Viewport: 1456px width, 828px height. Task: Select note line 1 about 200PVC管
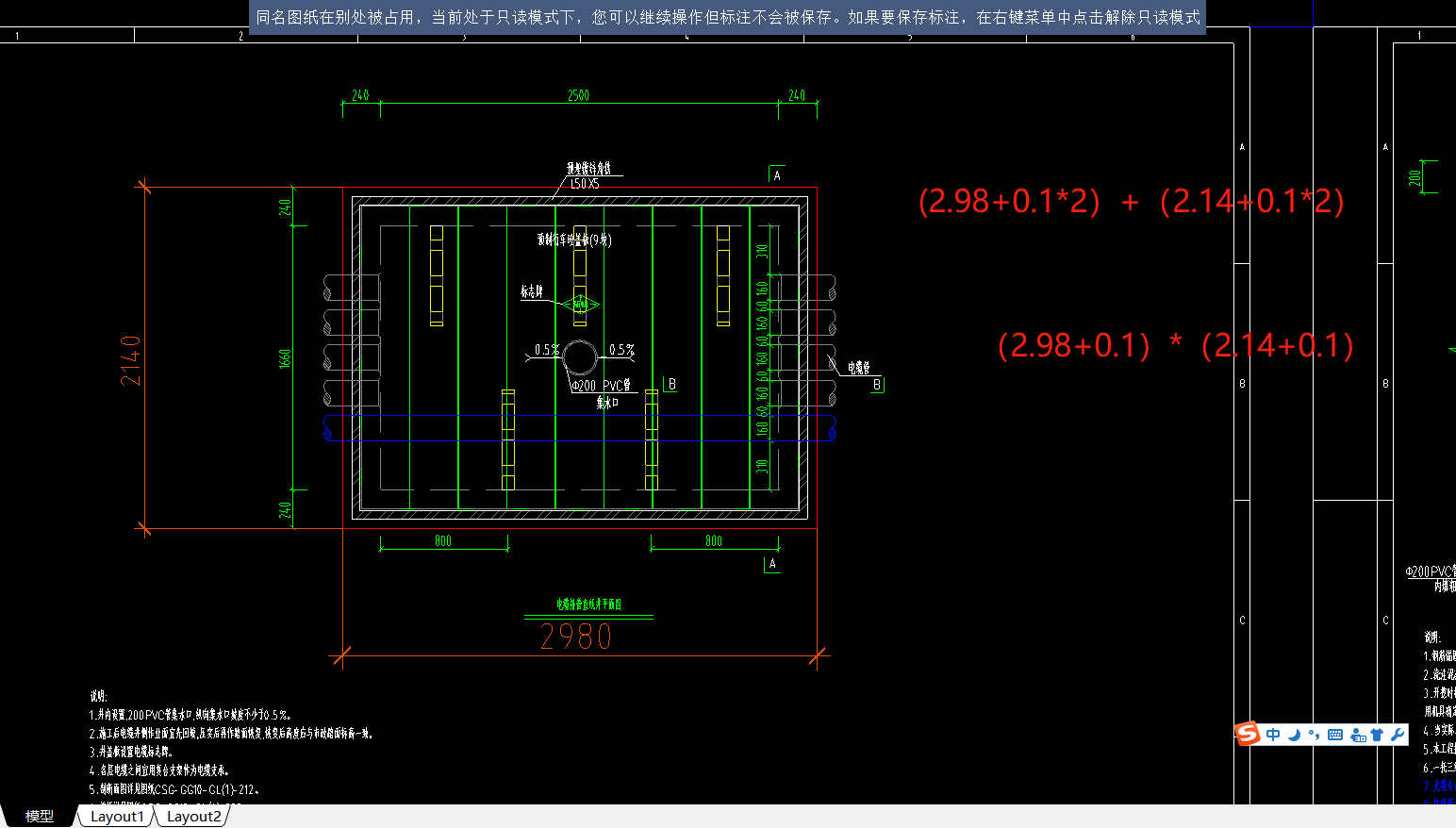point(190,715)
